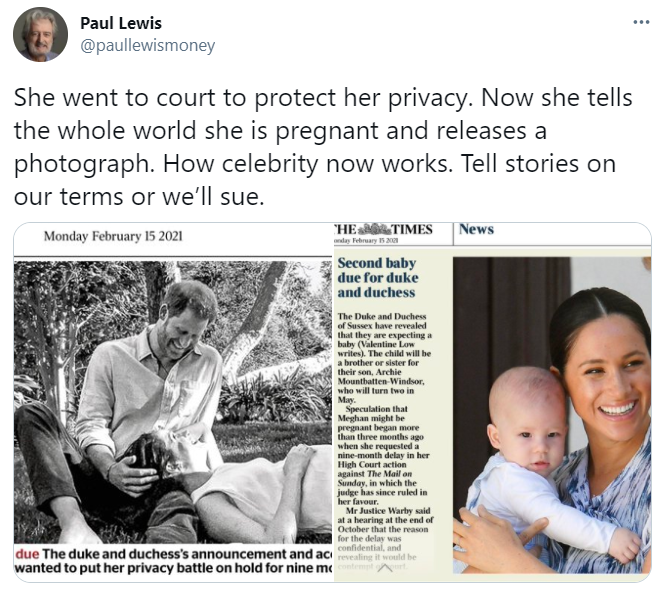Click The Times masthead in the clipping

point(383,231)
